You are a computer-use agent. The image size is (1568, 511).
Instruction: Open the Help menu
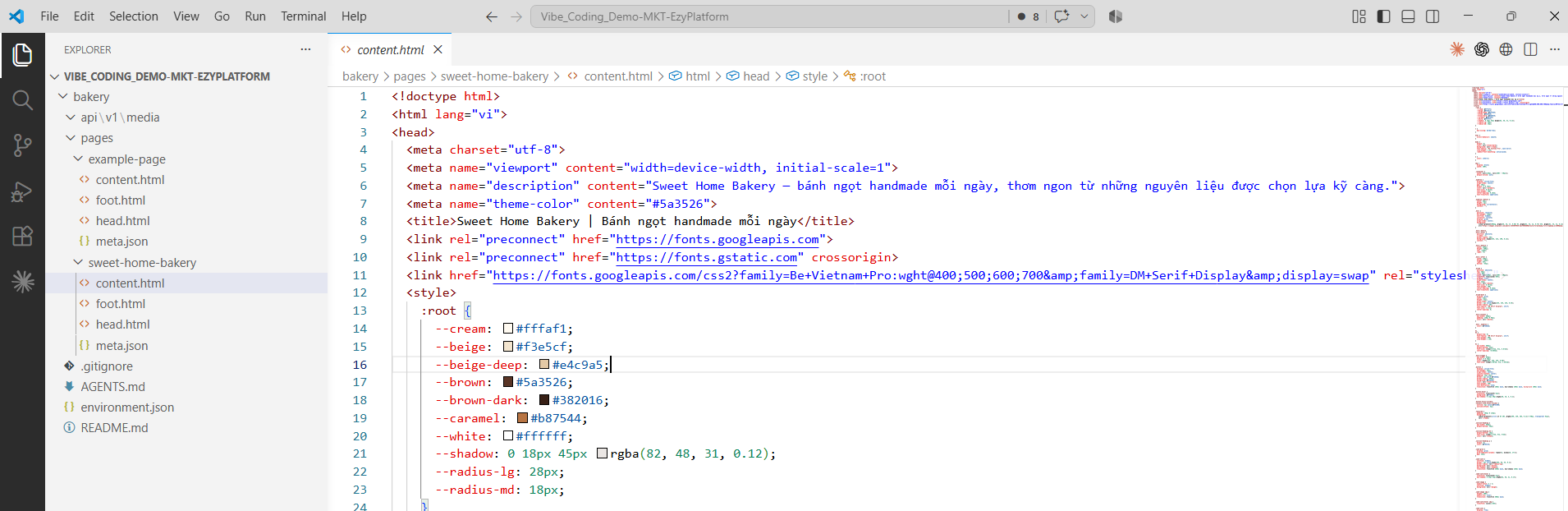pos(354,16)
